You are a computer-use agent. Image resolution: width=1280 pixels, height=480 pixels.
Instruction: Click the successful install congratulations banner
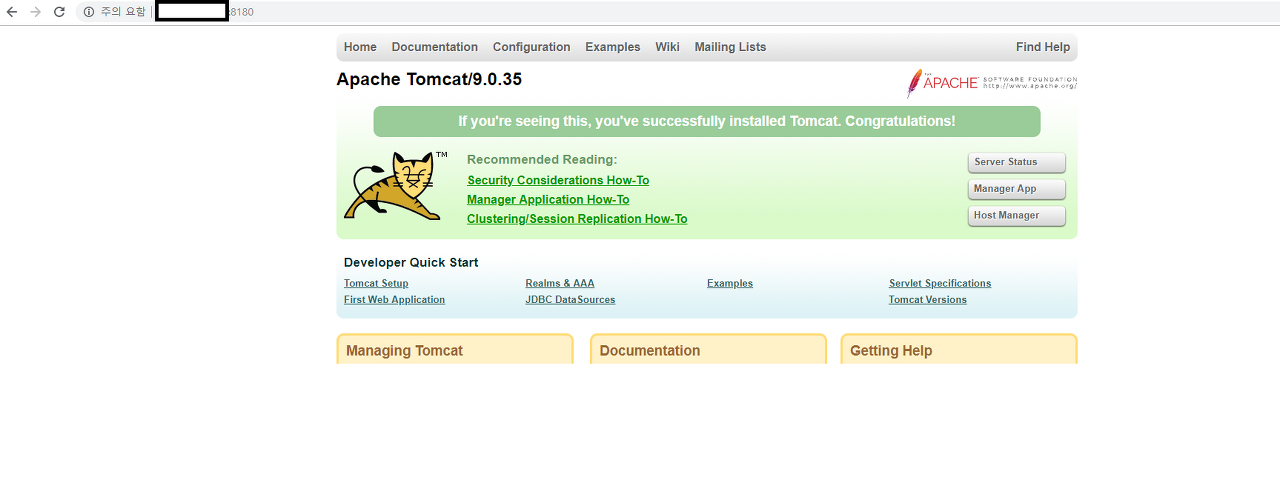(707, 121)
